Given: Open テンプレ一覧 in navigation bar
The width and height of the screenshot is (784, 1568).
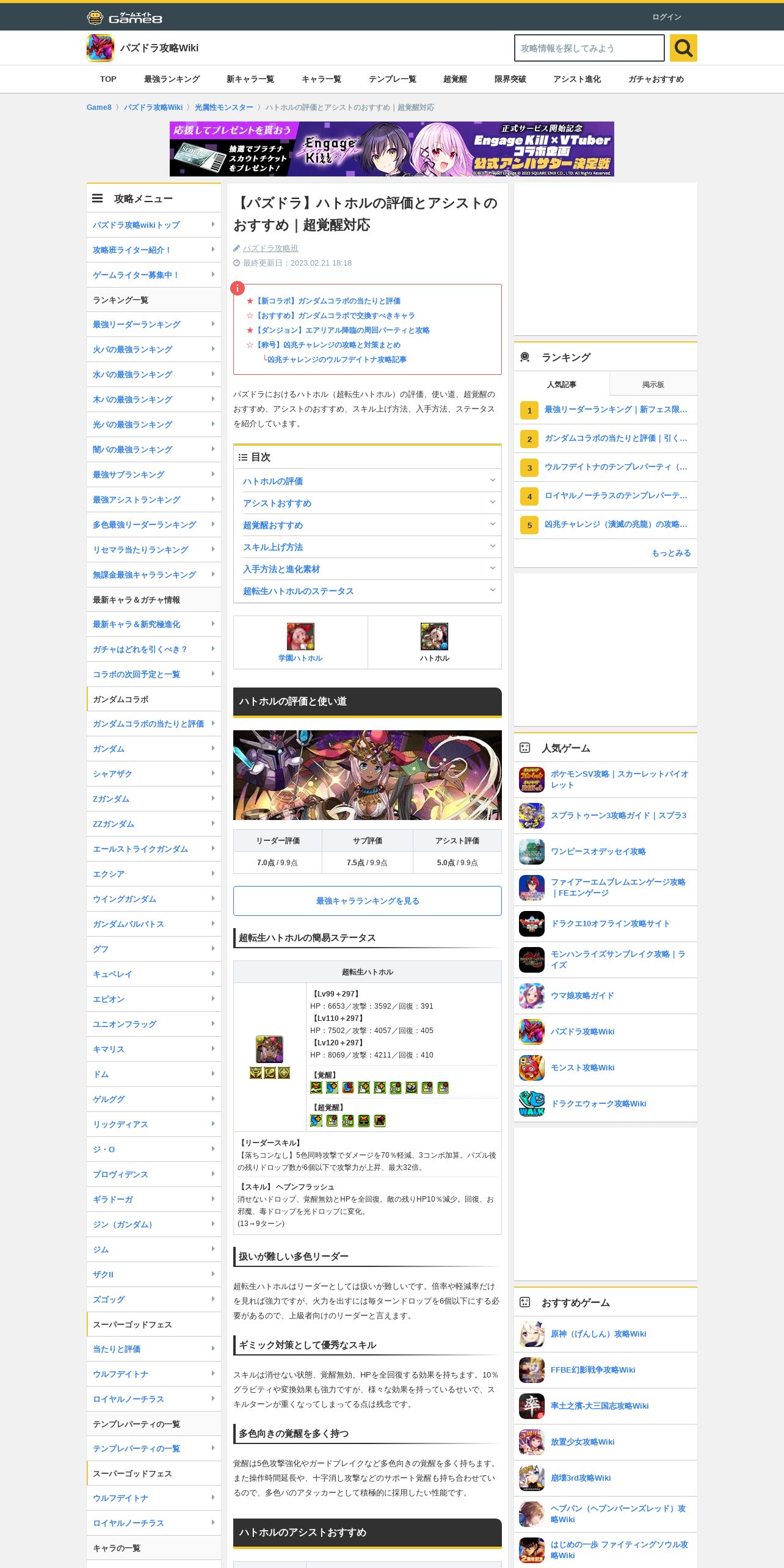Looking at the screenshot, I should click(x=393, y=79).
